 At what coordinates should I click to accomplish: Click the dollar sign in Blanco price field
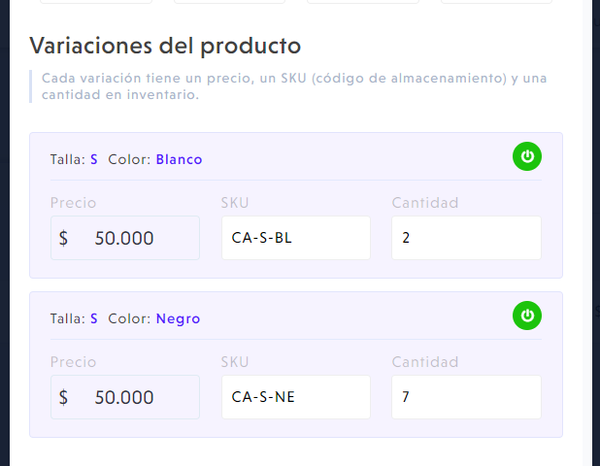pos(64,238)
